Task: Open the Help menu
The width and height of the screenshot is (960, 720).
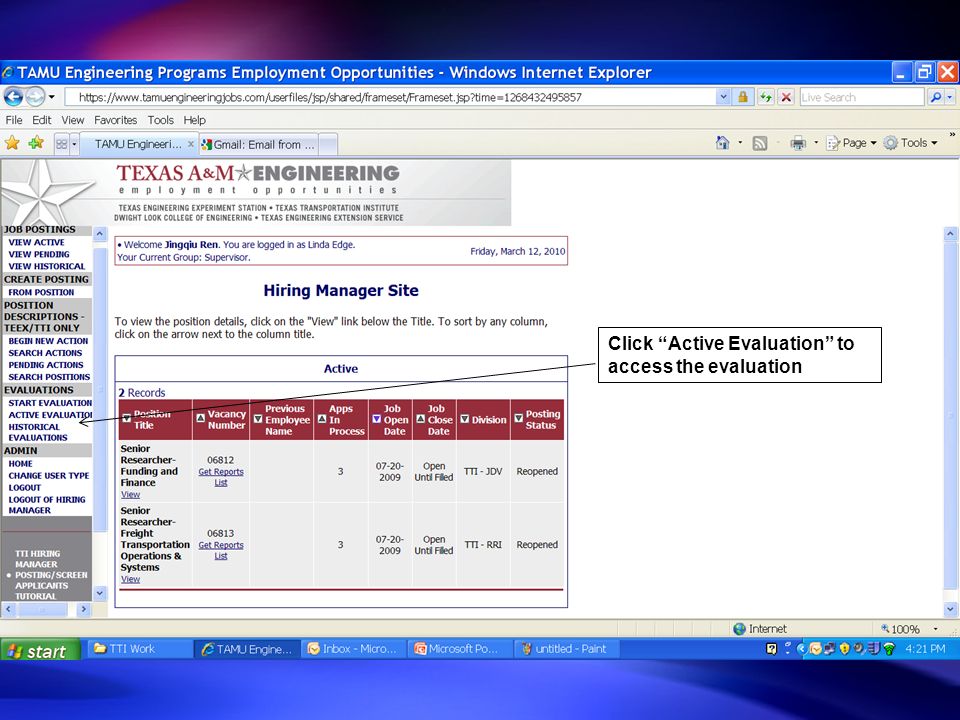Action: [194, 120]
